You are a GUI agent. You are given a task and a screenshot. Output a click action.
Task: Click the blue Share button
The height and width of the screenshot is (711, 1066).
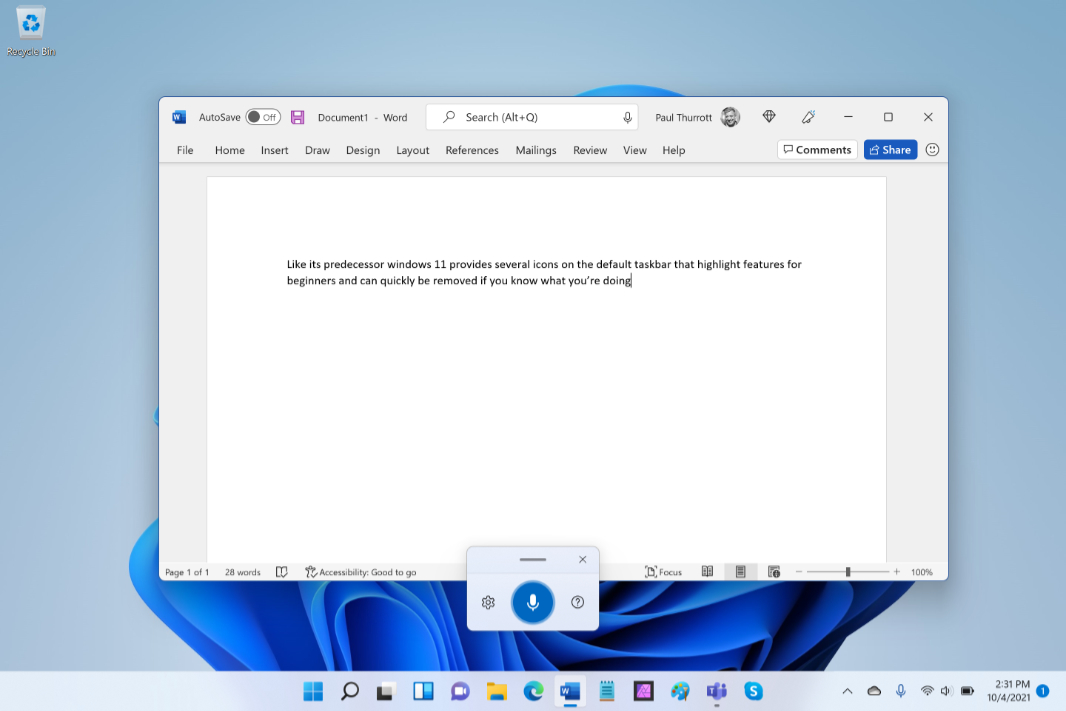pyautogui.click(x=890, y=149)
